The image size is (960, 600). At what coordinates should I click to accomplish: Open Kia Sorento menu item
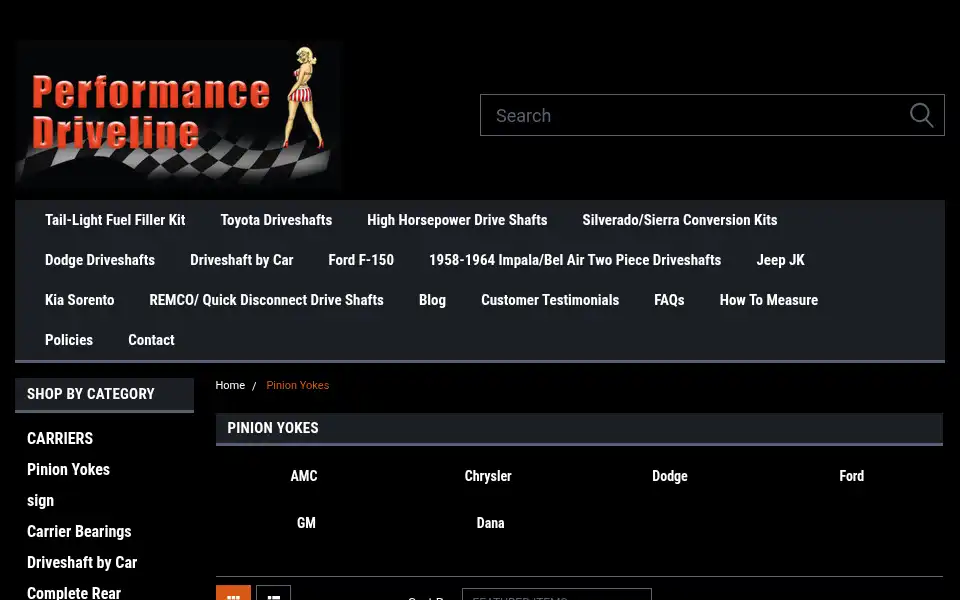tap(80, 300)
